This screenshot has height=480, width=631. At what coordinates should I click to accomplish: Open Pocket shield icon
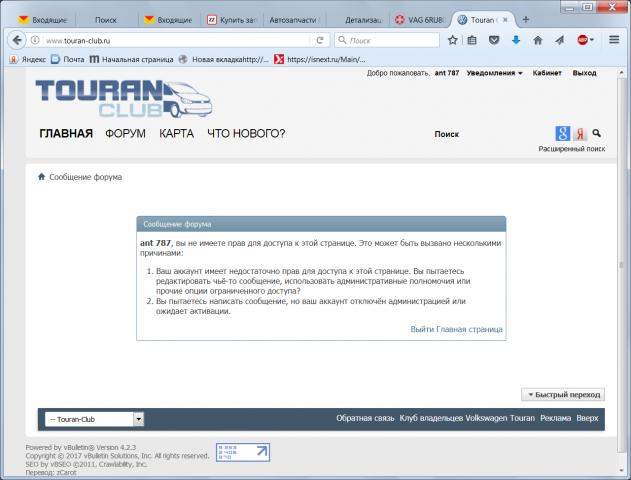click(494, 40)
